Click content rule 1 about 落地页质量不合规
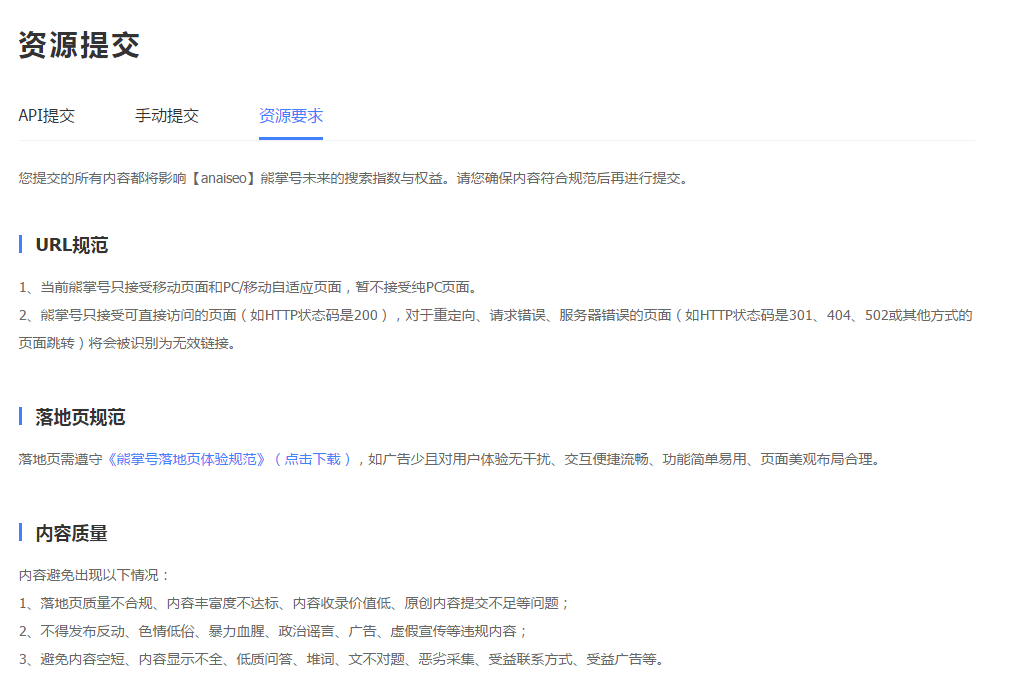Viewport: 1009px width, 700px height. pyautogui.click(x=294, y=604)
